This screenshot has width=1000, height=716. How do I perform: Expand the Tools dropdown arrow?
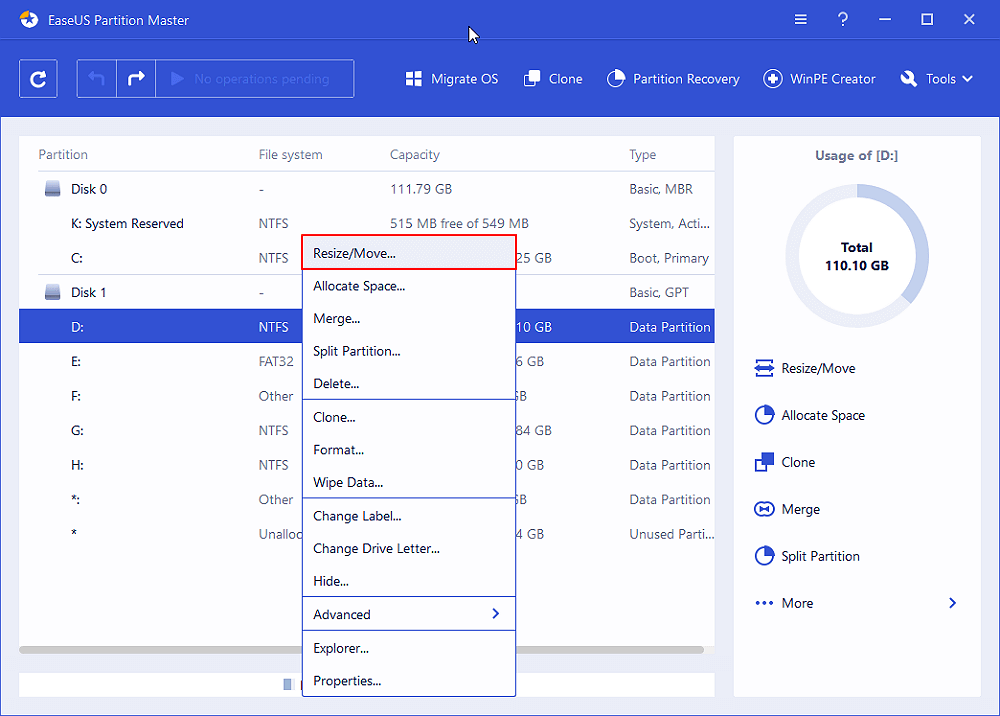pyautogui.click(x=967, y=79)
